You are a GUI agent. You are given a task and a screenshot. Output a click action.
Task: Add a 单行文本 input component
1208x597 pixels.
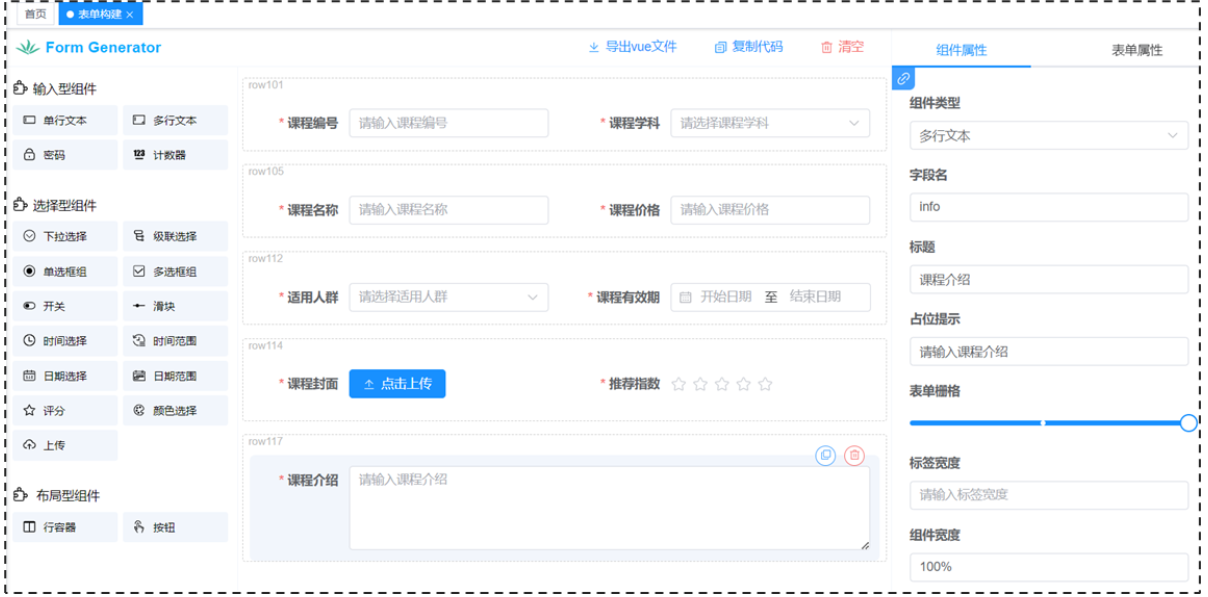click(63, 121)
